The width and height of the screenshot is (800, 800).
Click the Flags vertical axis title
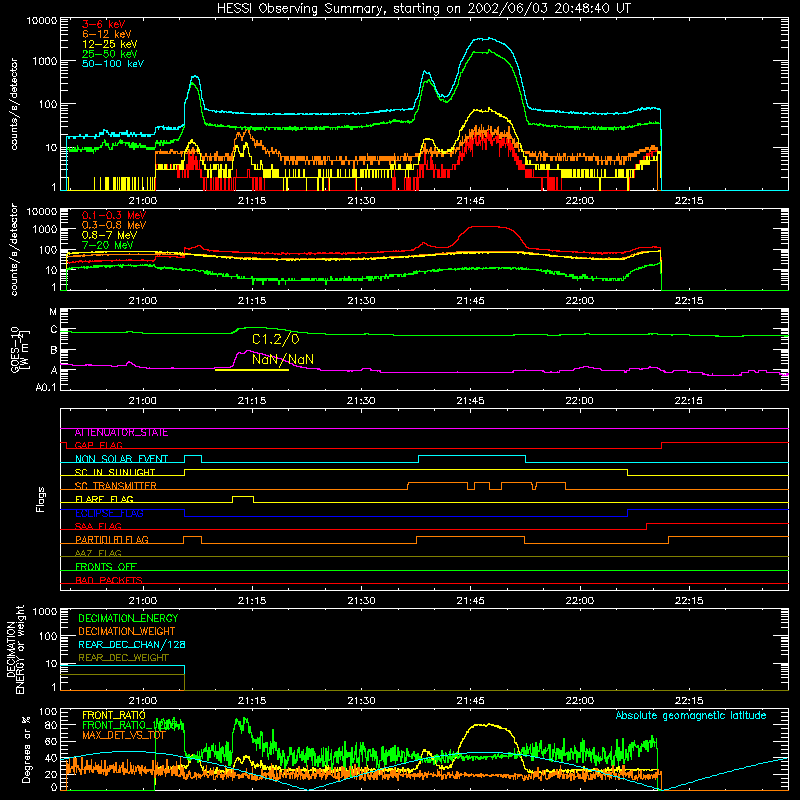point(41,499)
